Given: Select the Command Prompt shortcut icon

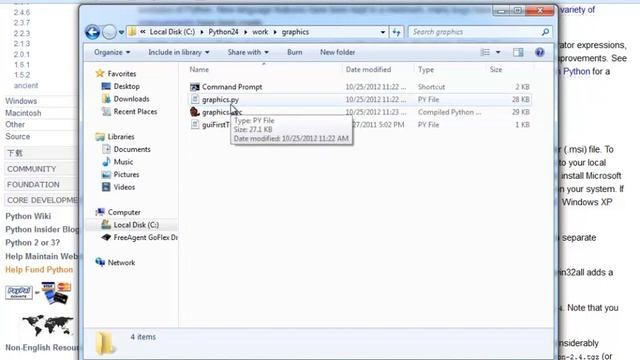Looking at the screenshot, I should pos(195,87).
